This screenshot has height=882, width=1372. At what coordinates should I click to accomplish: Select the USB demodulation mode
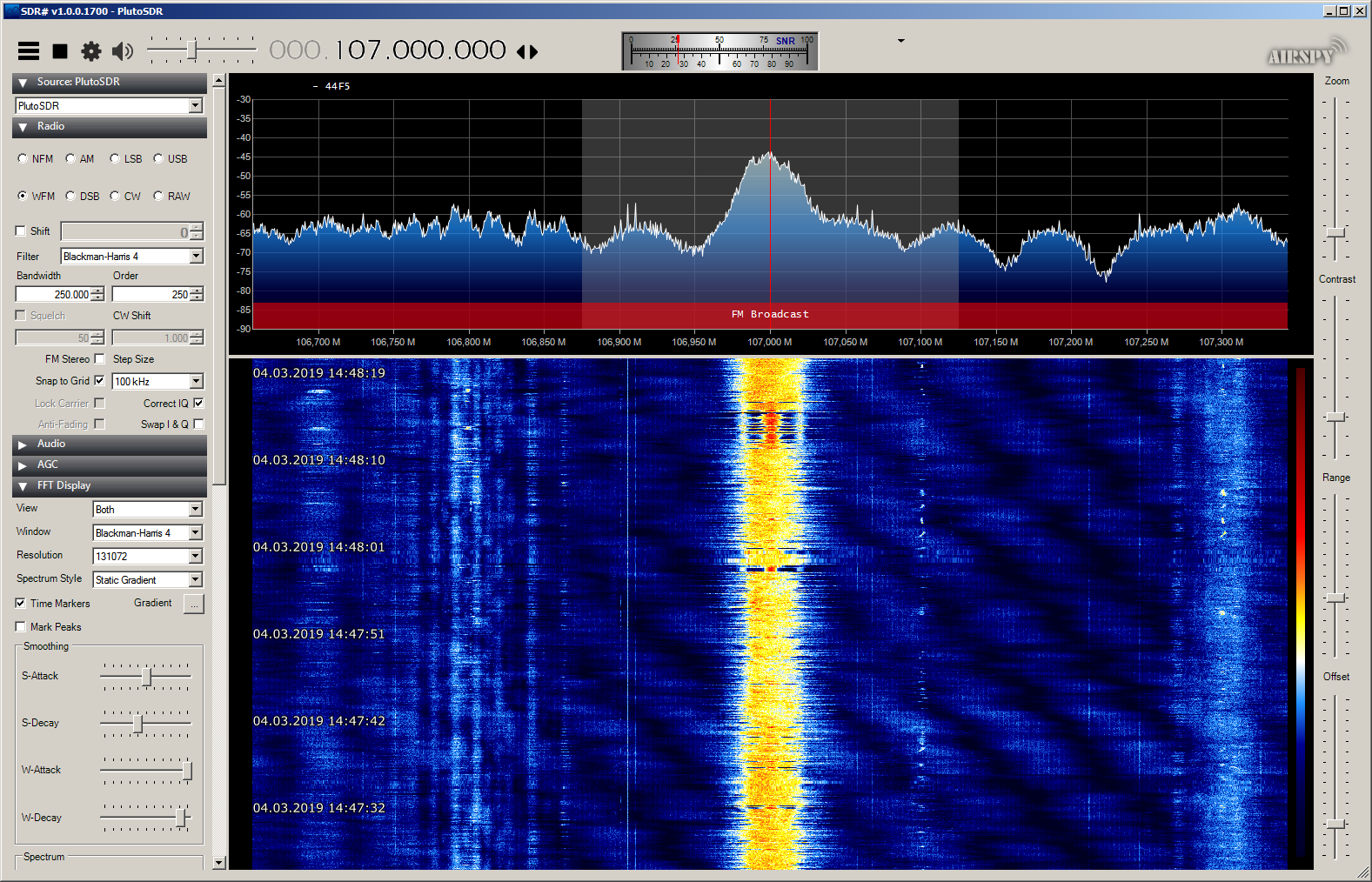click(158, 159)
